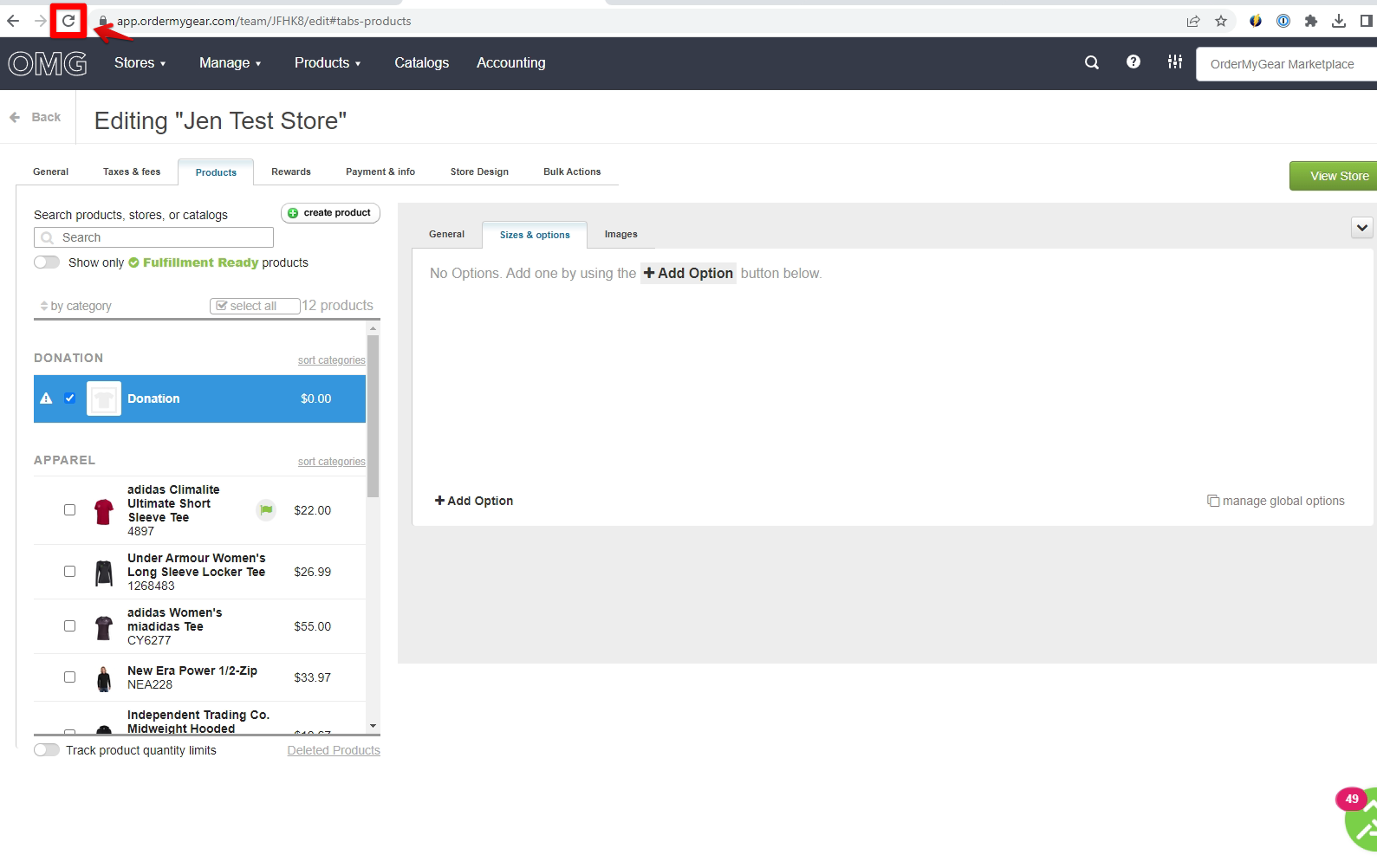The image size is (1377, 868).
Task: Switch to Taxes & fees tab
Action: click(132, 172)
